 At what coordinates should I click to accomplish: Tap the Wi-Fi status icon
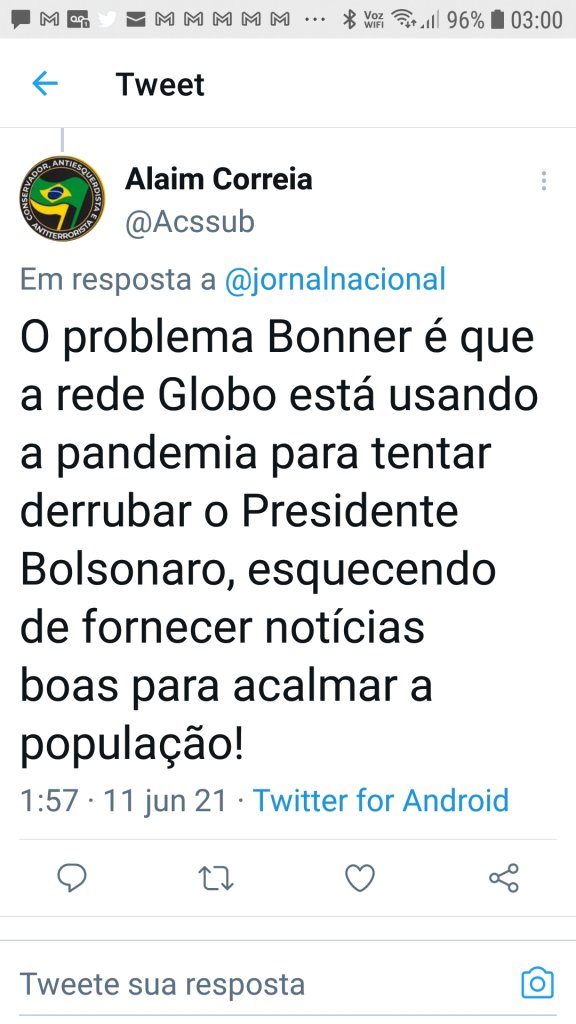tap(403, 20)
